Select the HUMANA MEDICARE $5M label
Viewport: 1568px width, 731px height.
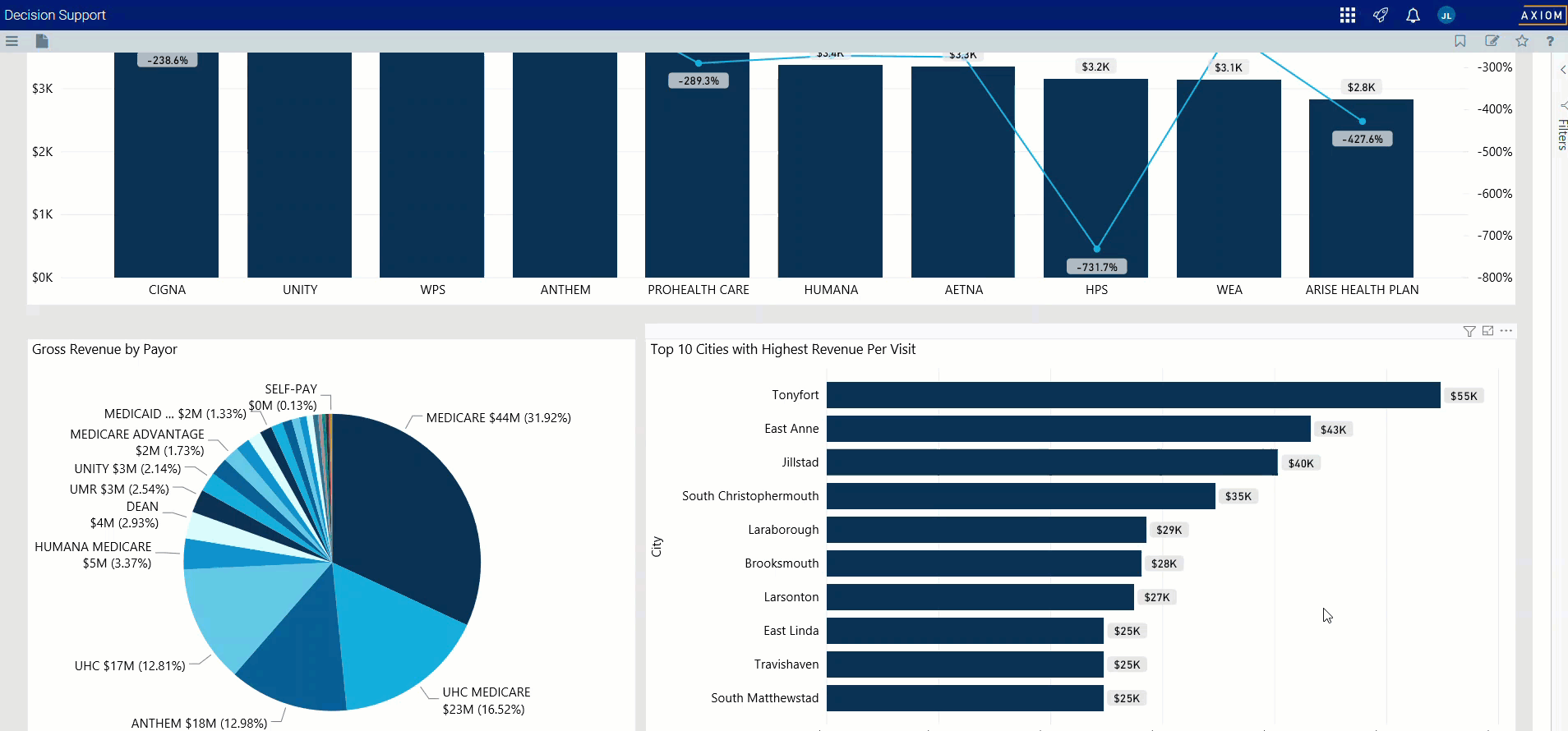(x=93, y=555)
